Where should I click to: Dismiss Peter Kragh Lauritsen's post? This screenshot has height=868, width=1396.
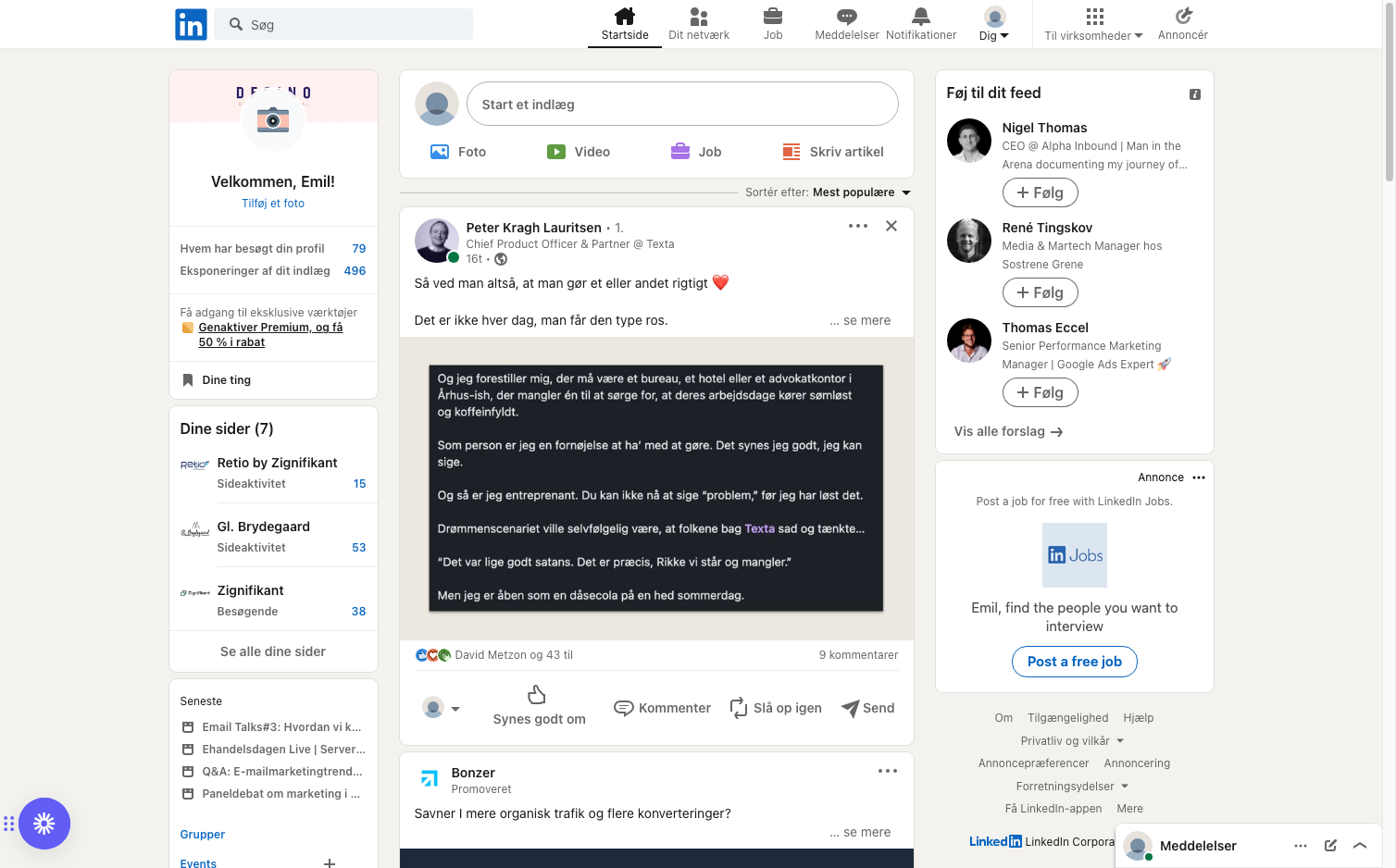[x=891, y=226]
